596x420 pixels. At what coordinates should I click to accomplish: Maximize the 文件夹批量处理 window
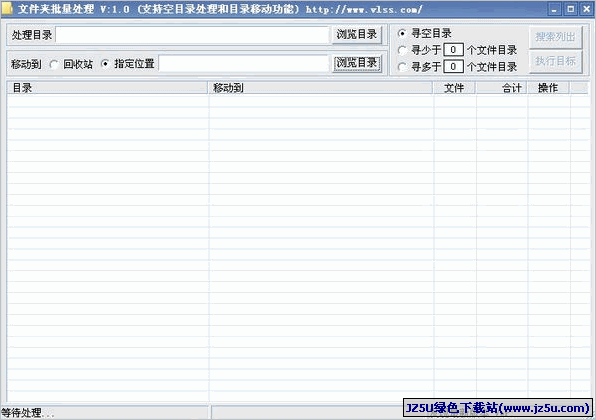pyautogui.click(x=571, y=9)
